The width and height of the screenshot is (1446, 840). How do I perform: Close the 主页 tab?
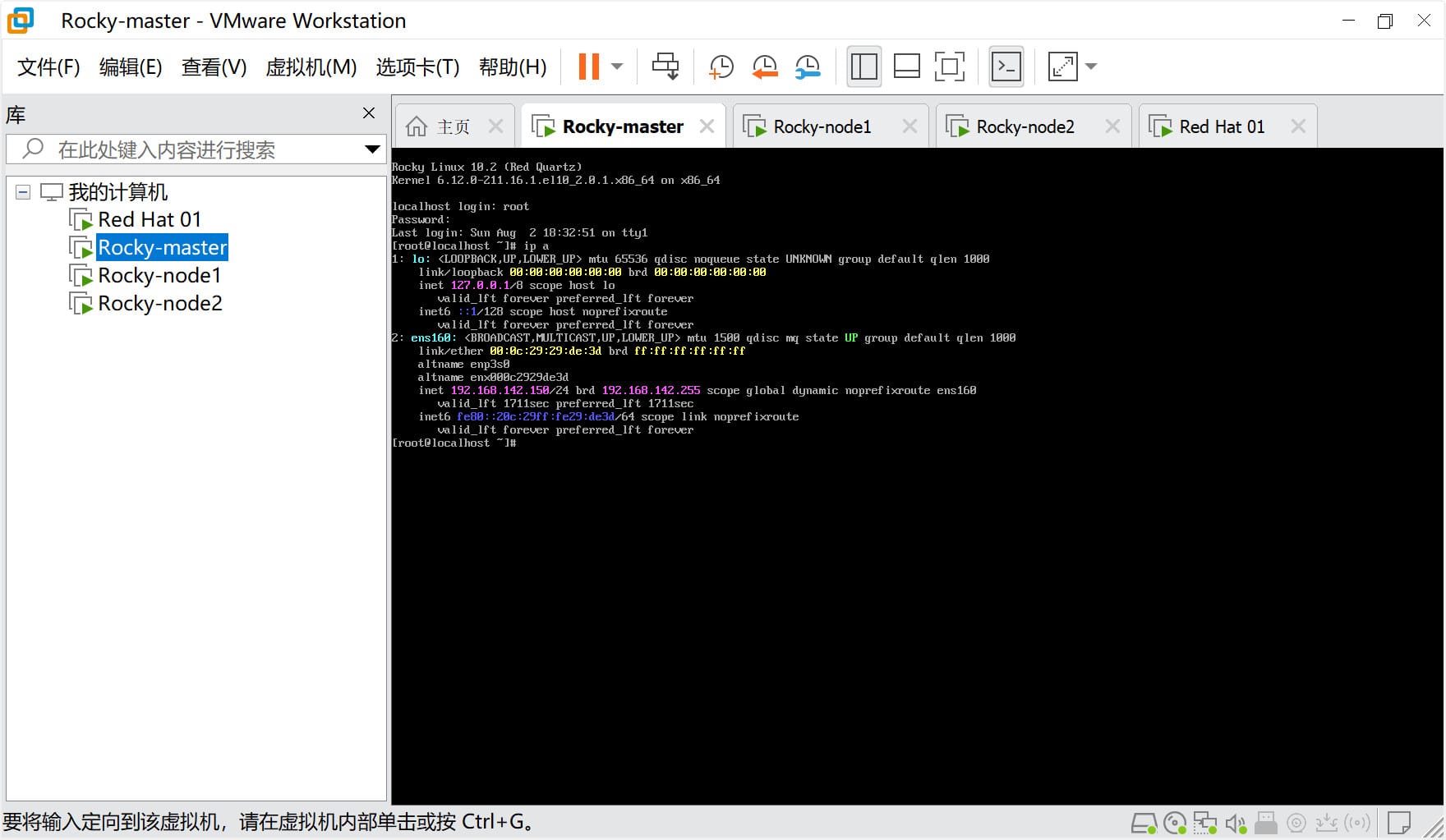(495, 126)
